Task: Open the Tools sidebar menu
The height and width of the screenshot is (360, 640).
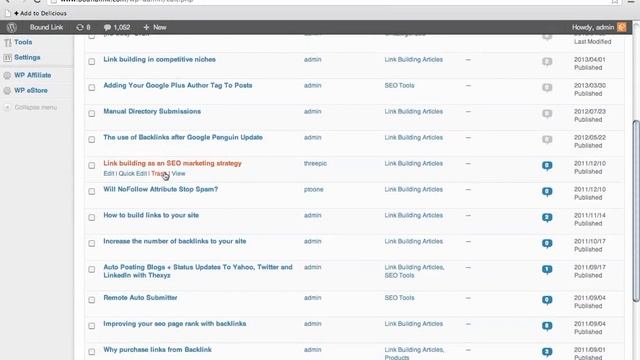Action: [x=23, y=42]
